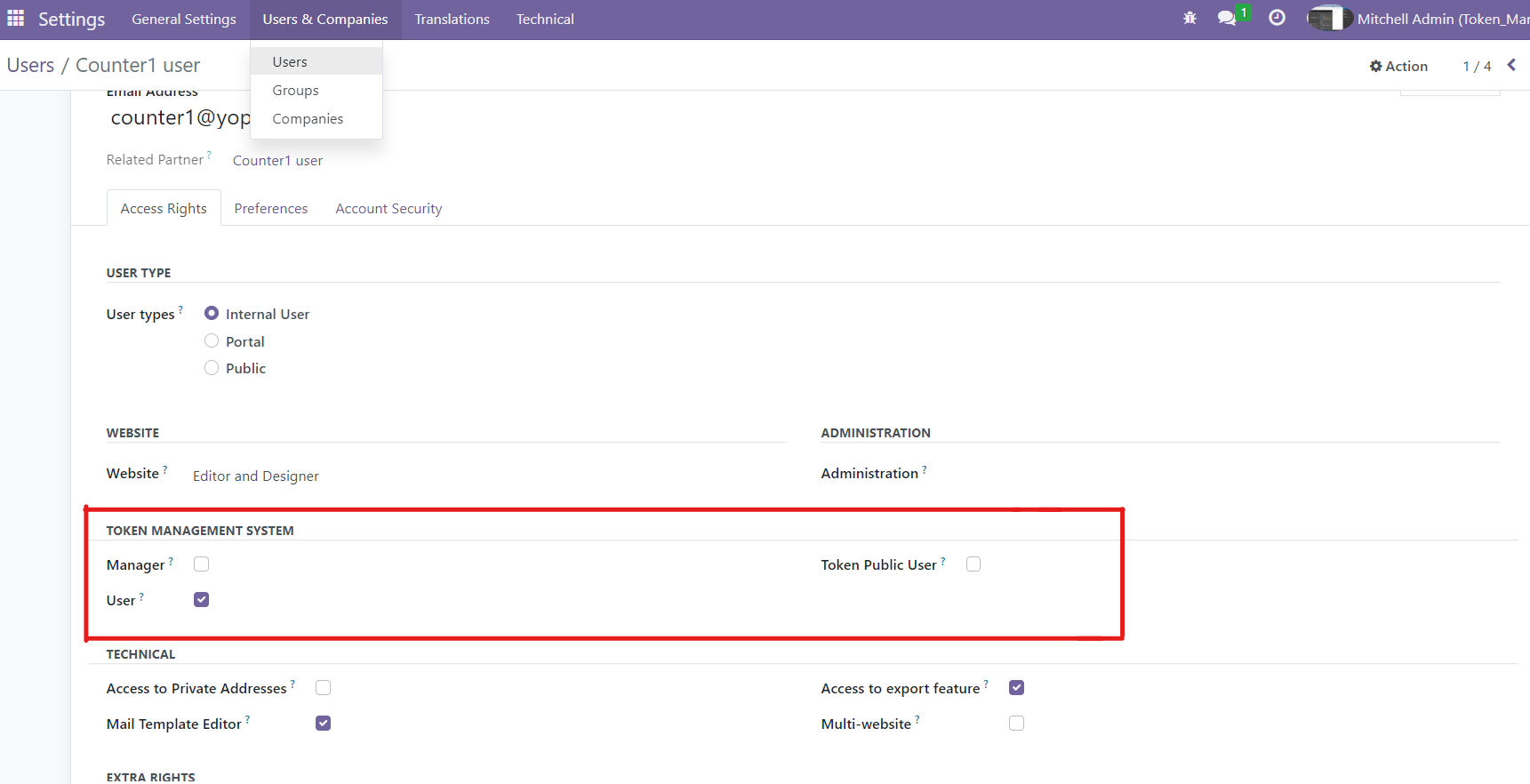Open the activities clock icon
1530x784 pixels.
pos(1277,19)
